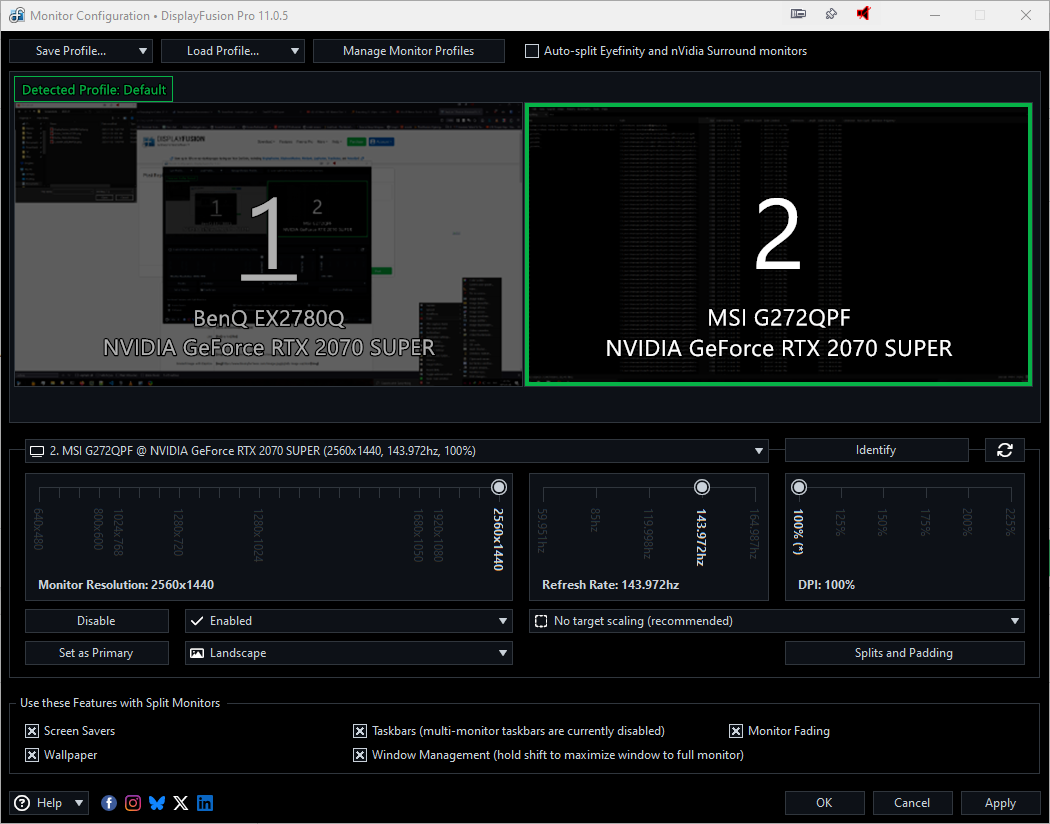
Task: Open the X social icon link
Action: (181, 803)
